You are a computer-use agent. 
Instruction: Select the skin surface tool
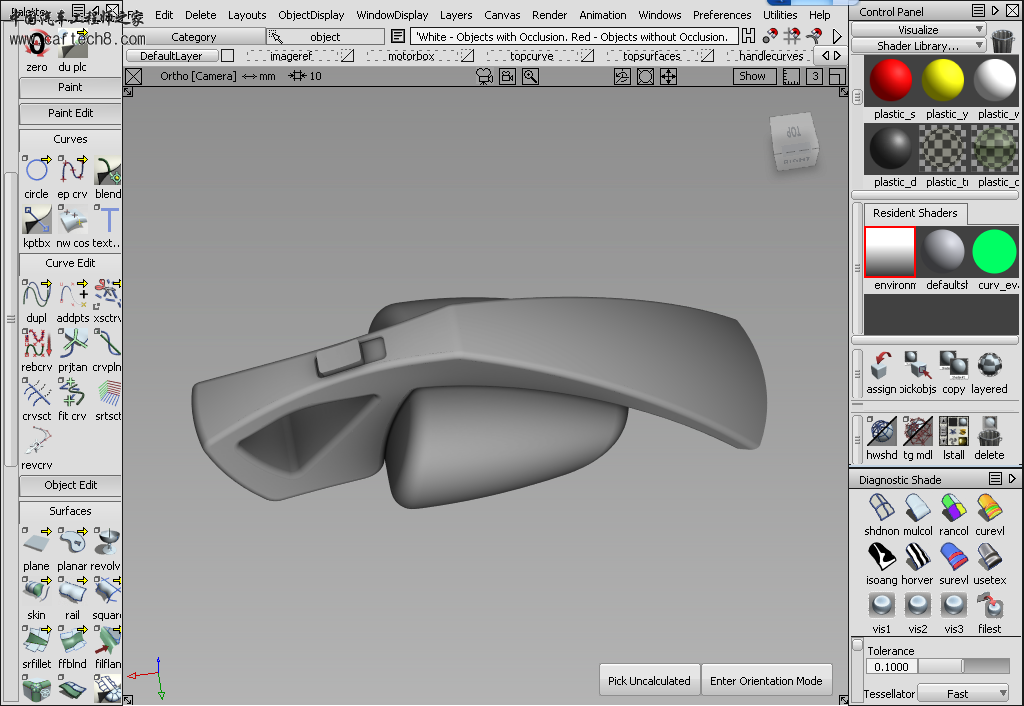(x=37, y=591)
